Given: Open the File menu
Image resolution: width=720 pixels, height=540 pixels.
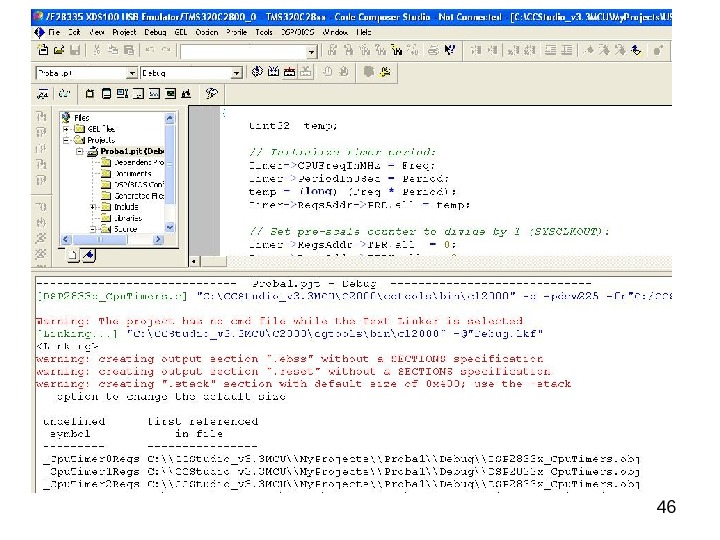Looking at the screenshot, I should click(x=54, y=32).
